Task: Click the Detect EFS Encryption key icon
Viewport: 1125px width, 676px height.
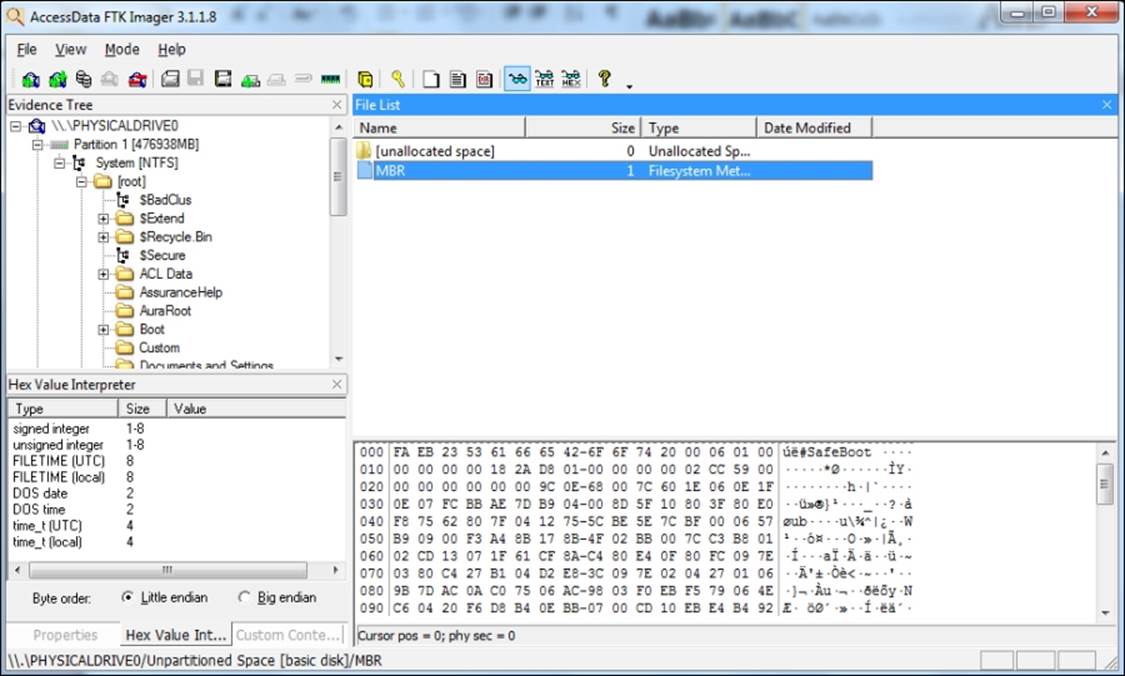Action: (397, 79)
